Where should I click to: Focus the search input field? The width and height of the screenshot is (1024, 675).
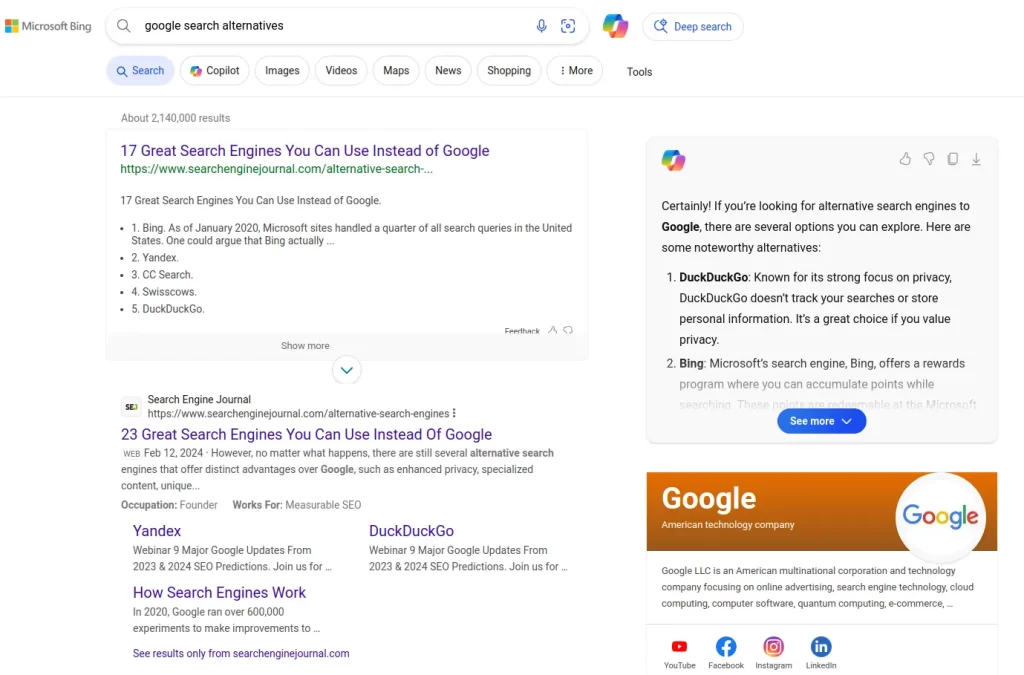click(333, 26)
